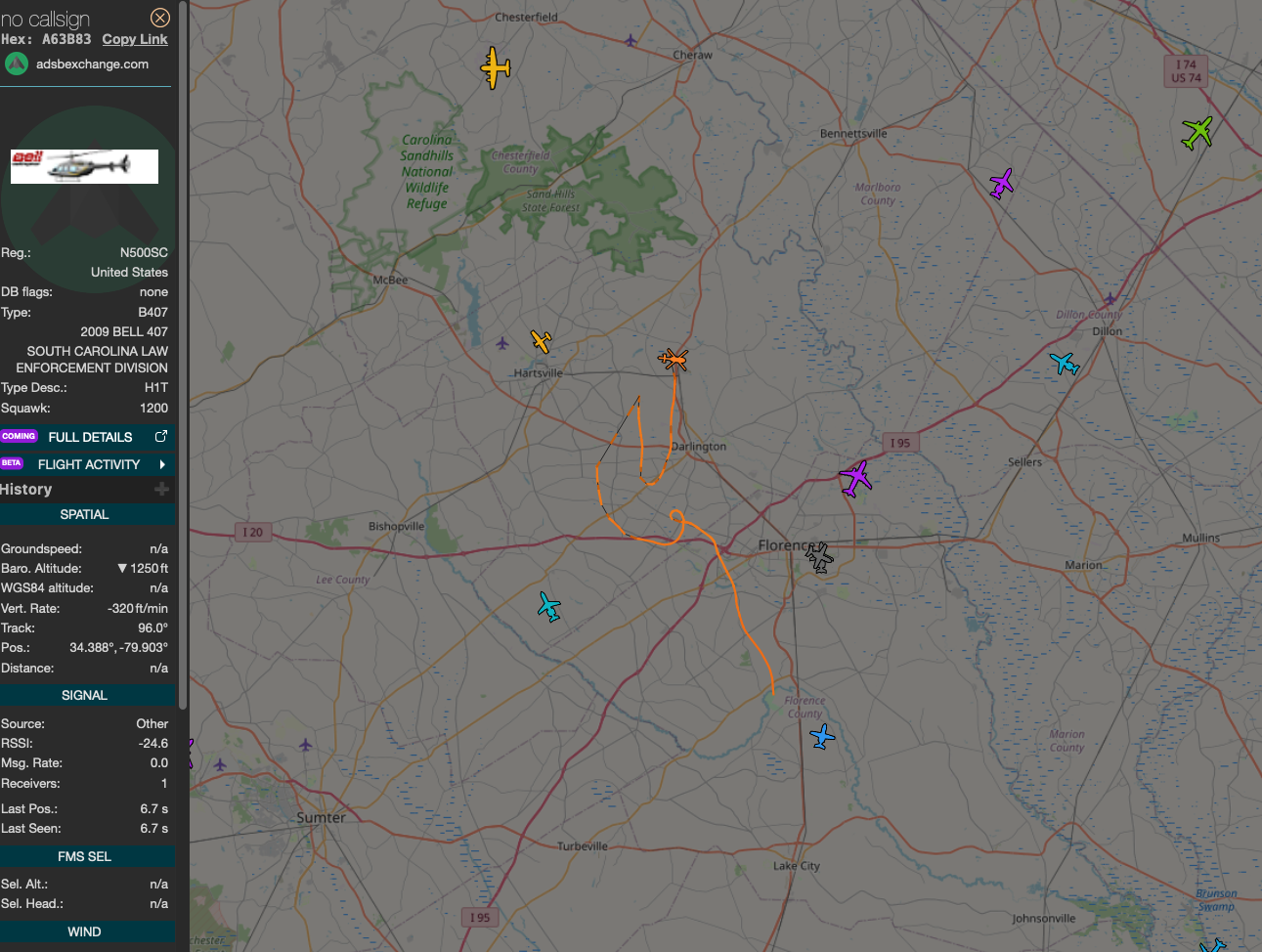Click the green plane near US 74
Viewport: 1262px width, 952px height.
tap(1197, 132)
